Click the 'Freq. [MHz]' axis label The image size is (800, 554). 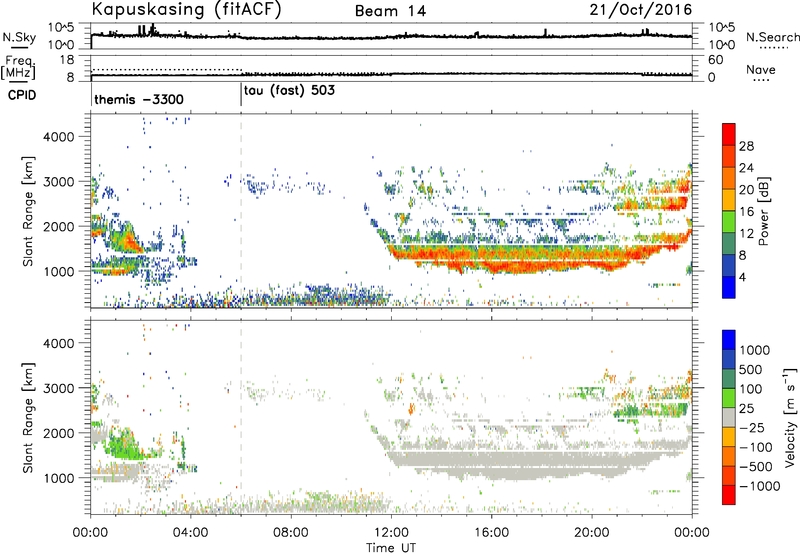(x=19, y=67)
